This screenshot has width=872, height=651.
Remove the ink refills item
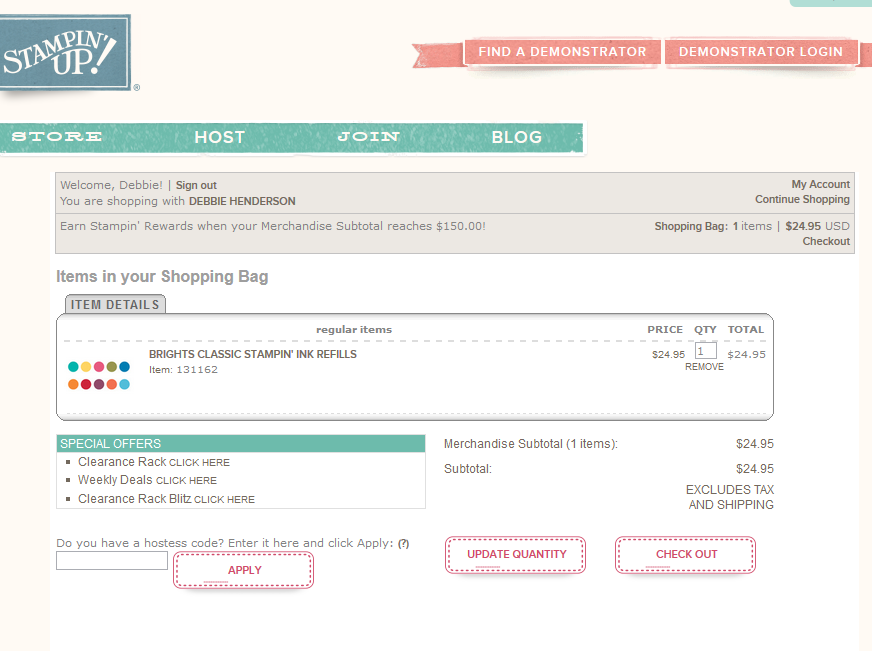(x=704, y=367)
